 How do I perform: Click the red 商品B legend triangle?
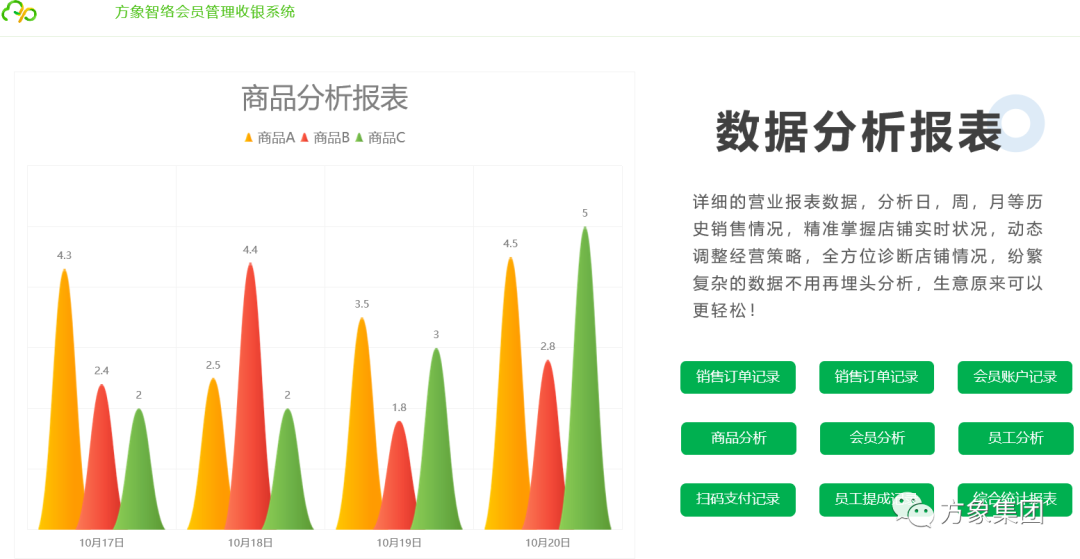click(305, 138)
